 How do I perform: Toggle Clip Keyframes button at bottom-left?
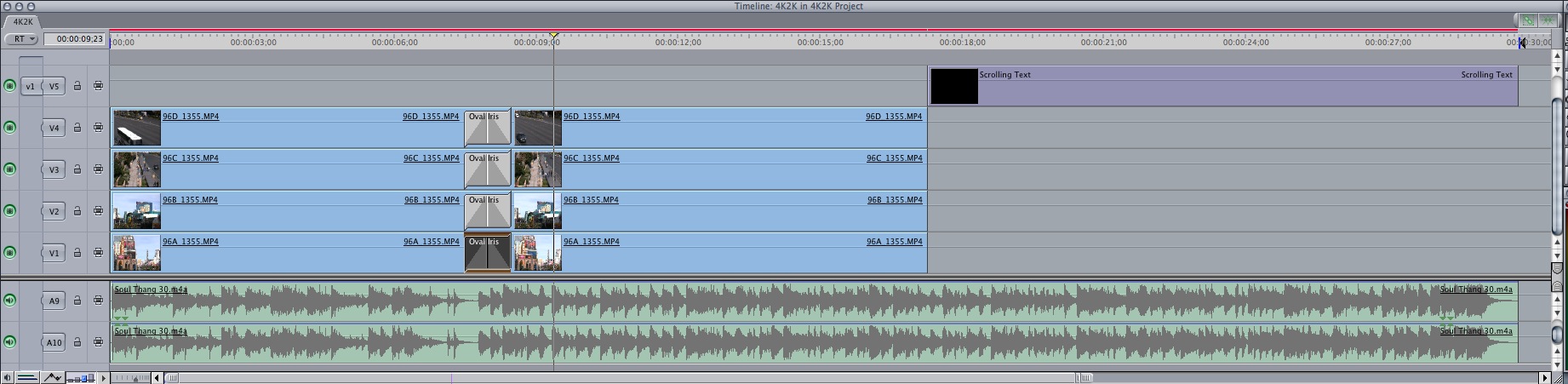[x=27, y=377]
